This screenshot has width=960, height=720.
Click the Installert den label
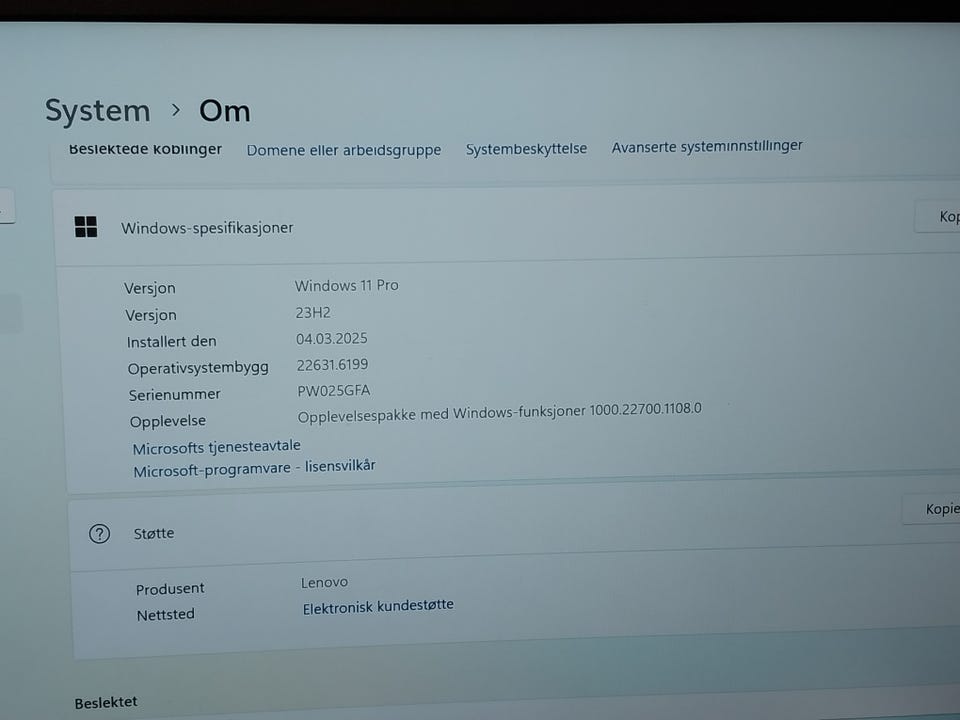(171, 342)
